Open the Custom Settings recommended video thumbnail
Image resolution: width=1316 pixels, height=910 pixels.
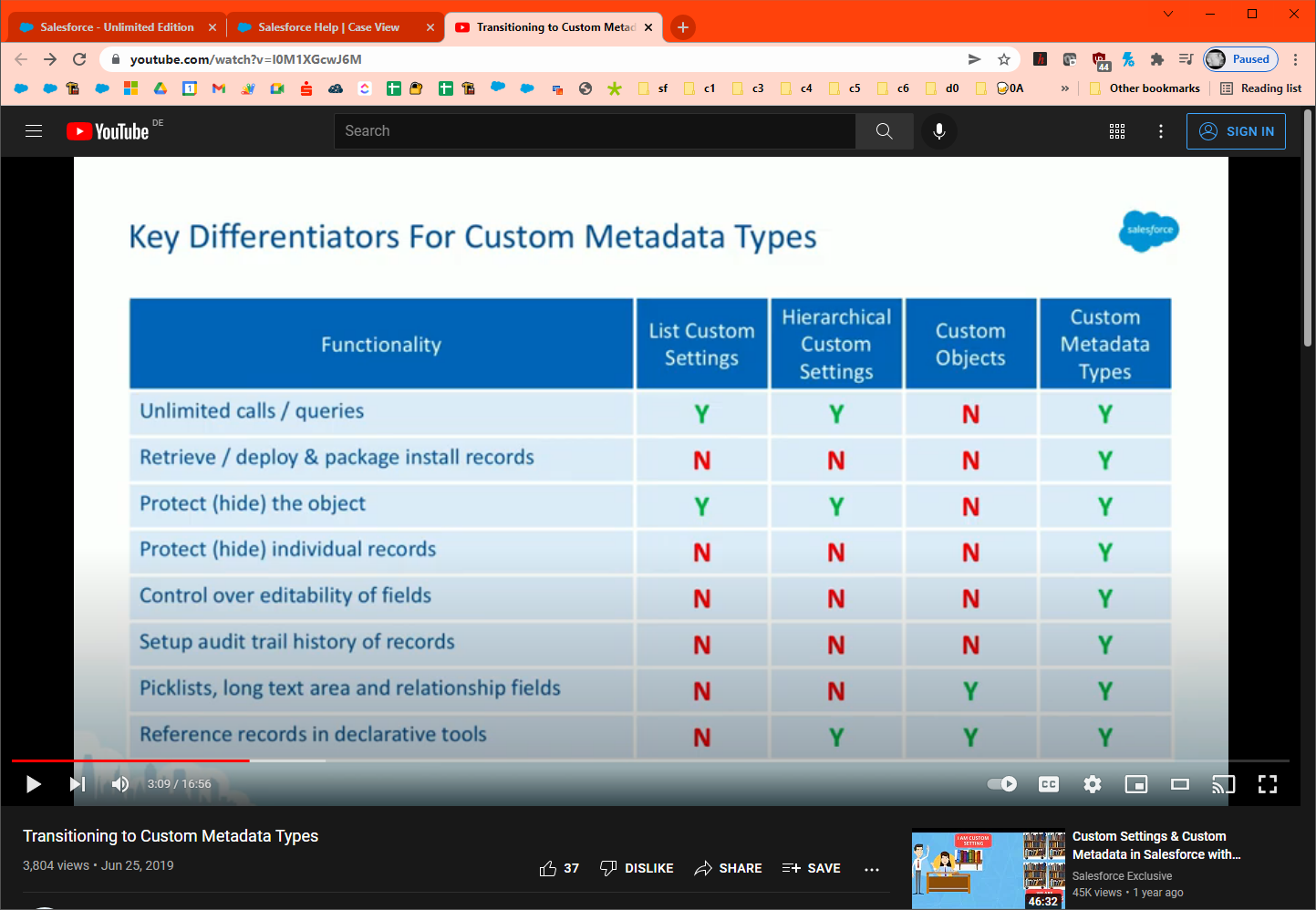tap(989, 870)
